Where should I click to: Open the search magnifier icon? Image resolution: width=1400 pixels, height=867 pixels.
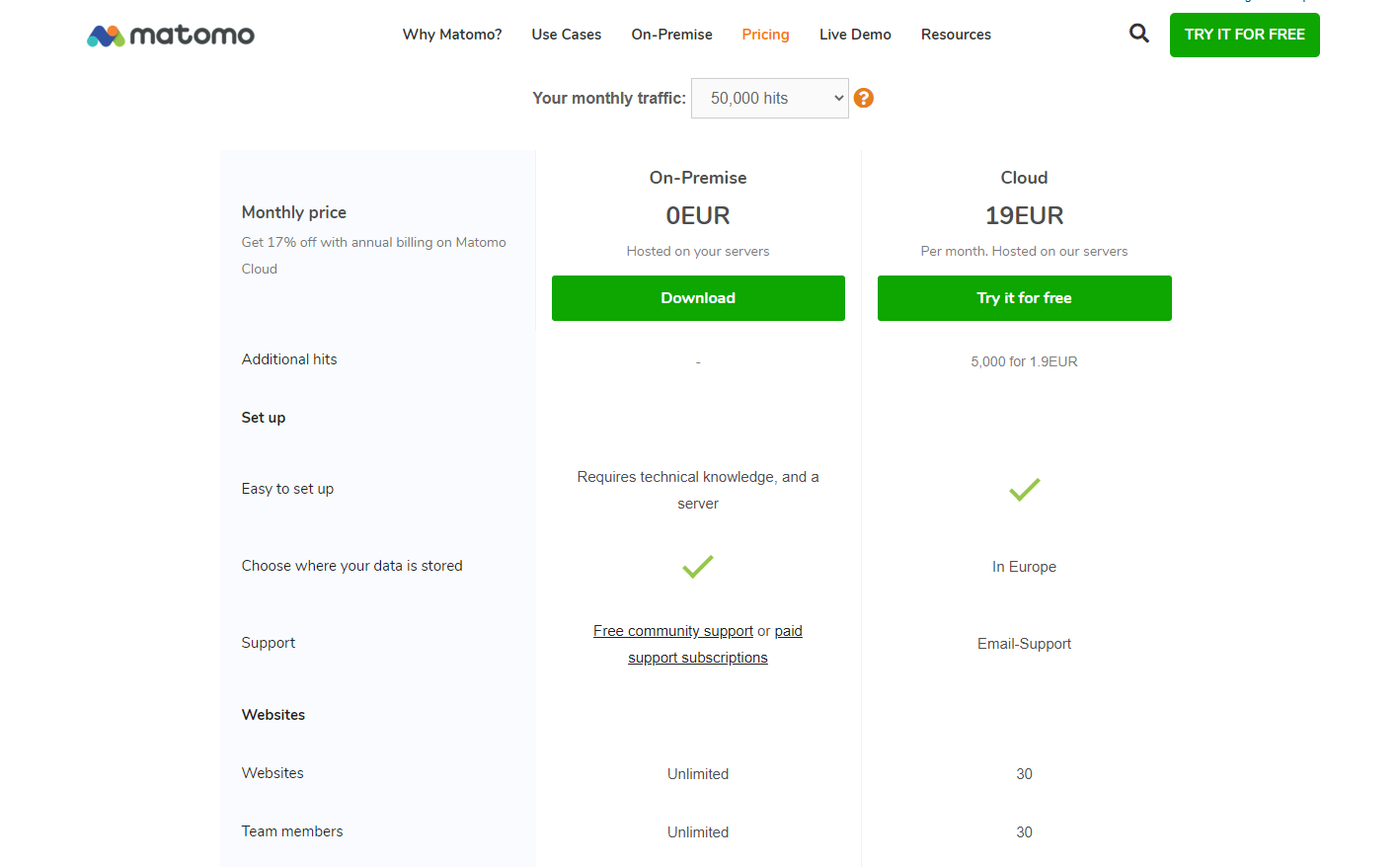(x=1138, y=34)
